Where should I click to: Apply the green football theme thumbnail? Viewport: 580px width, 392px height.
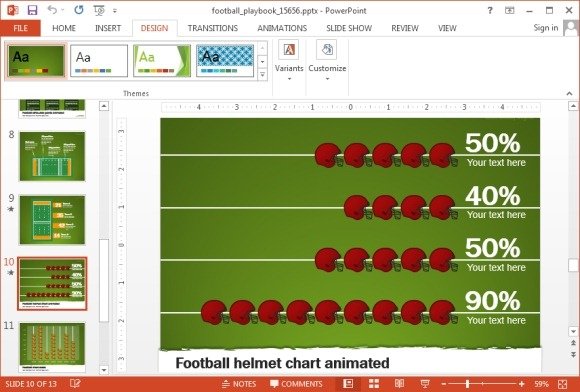(x=36, y=61)
